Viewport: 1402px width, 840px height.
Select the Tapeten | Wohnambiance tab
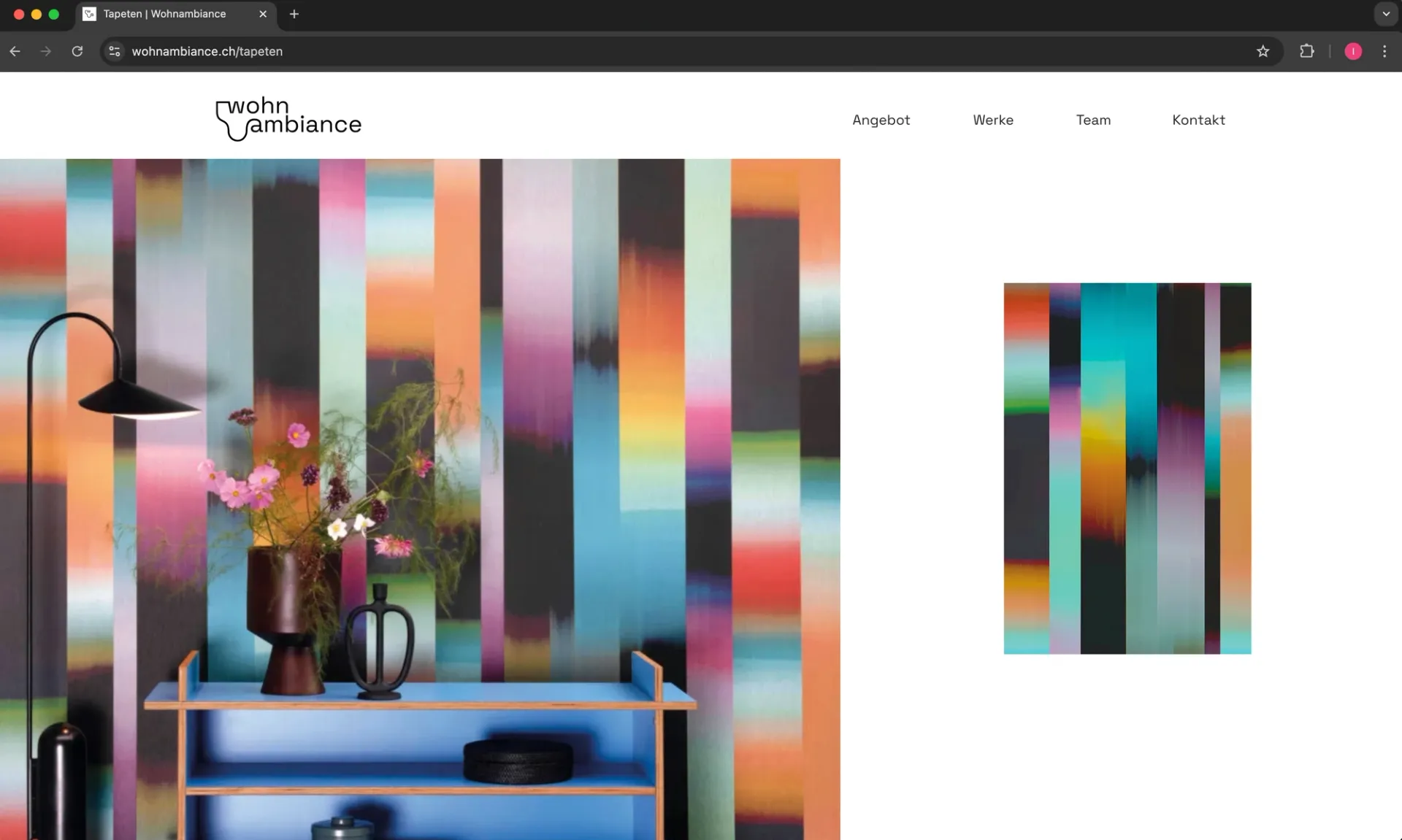(x=164, y=14)
